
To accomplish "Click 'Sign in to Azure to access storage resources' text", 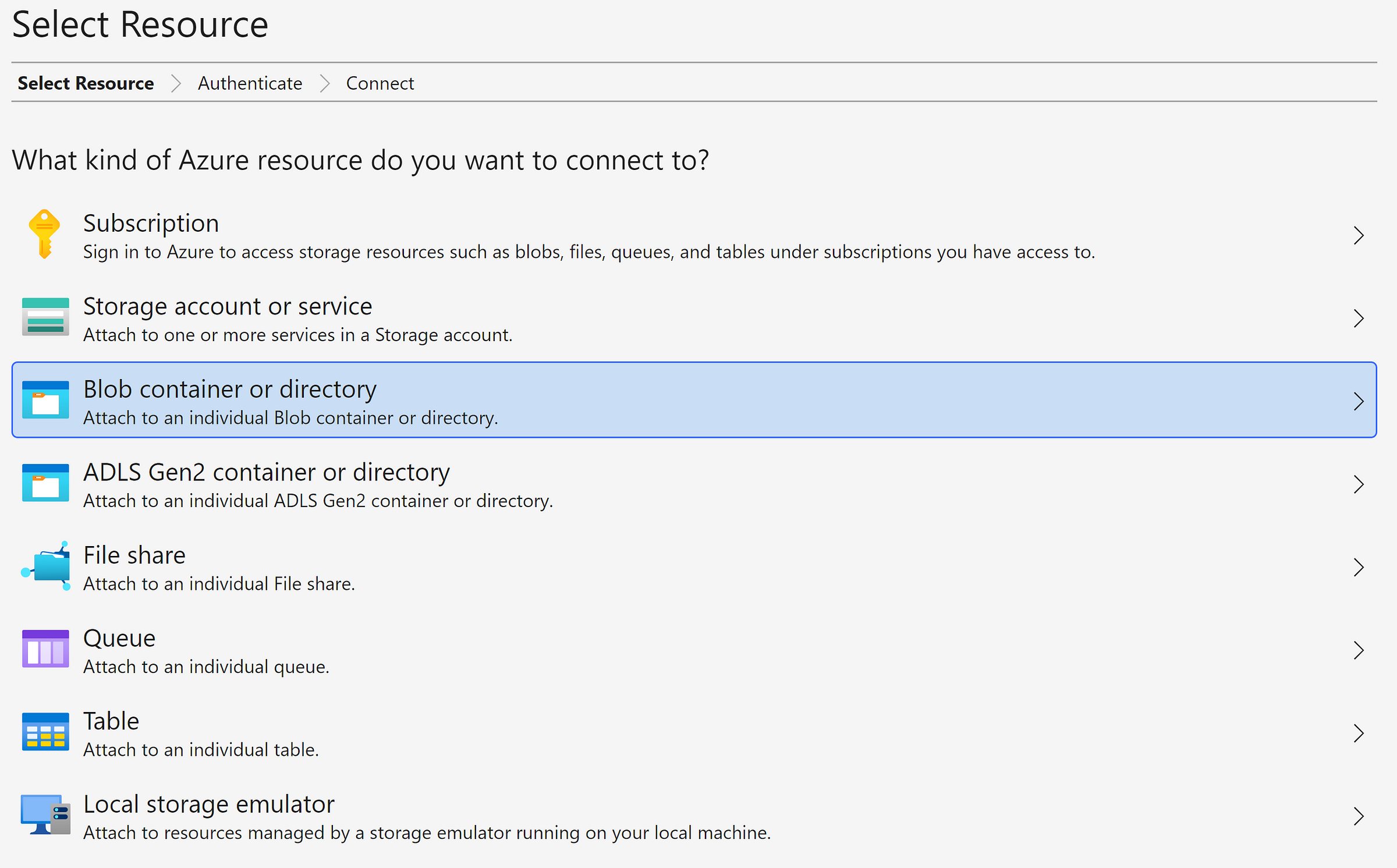I will pyautogui.click(x=589, y=252).
